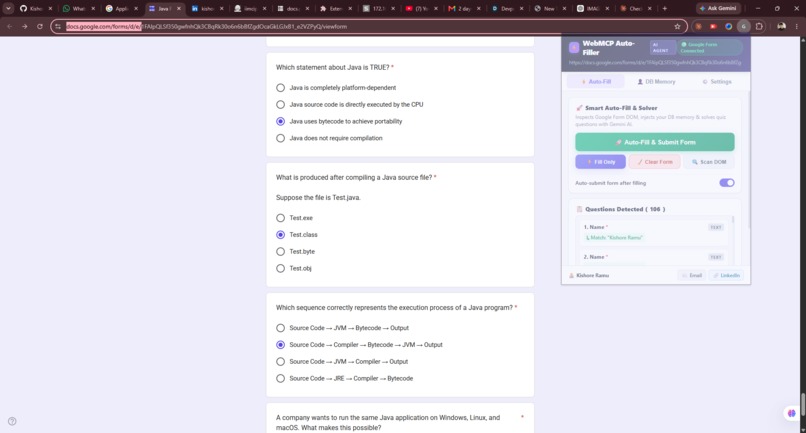Click the 'AI AGENT' badge in panel header
The image size is (806, 433).
pos(662,48)
